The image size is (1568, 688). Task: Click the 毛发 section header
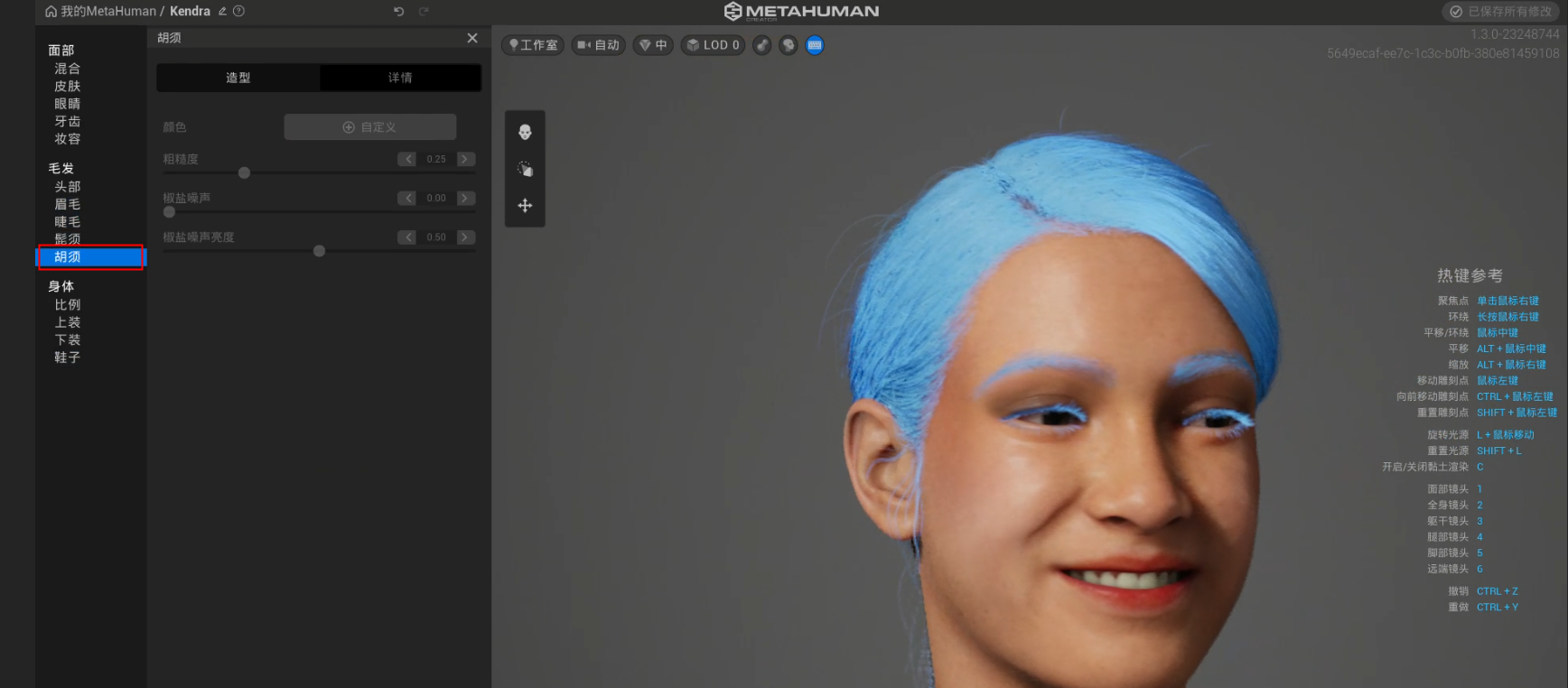coord(61,169)
